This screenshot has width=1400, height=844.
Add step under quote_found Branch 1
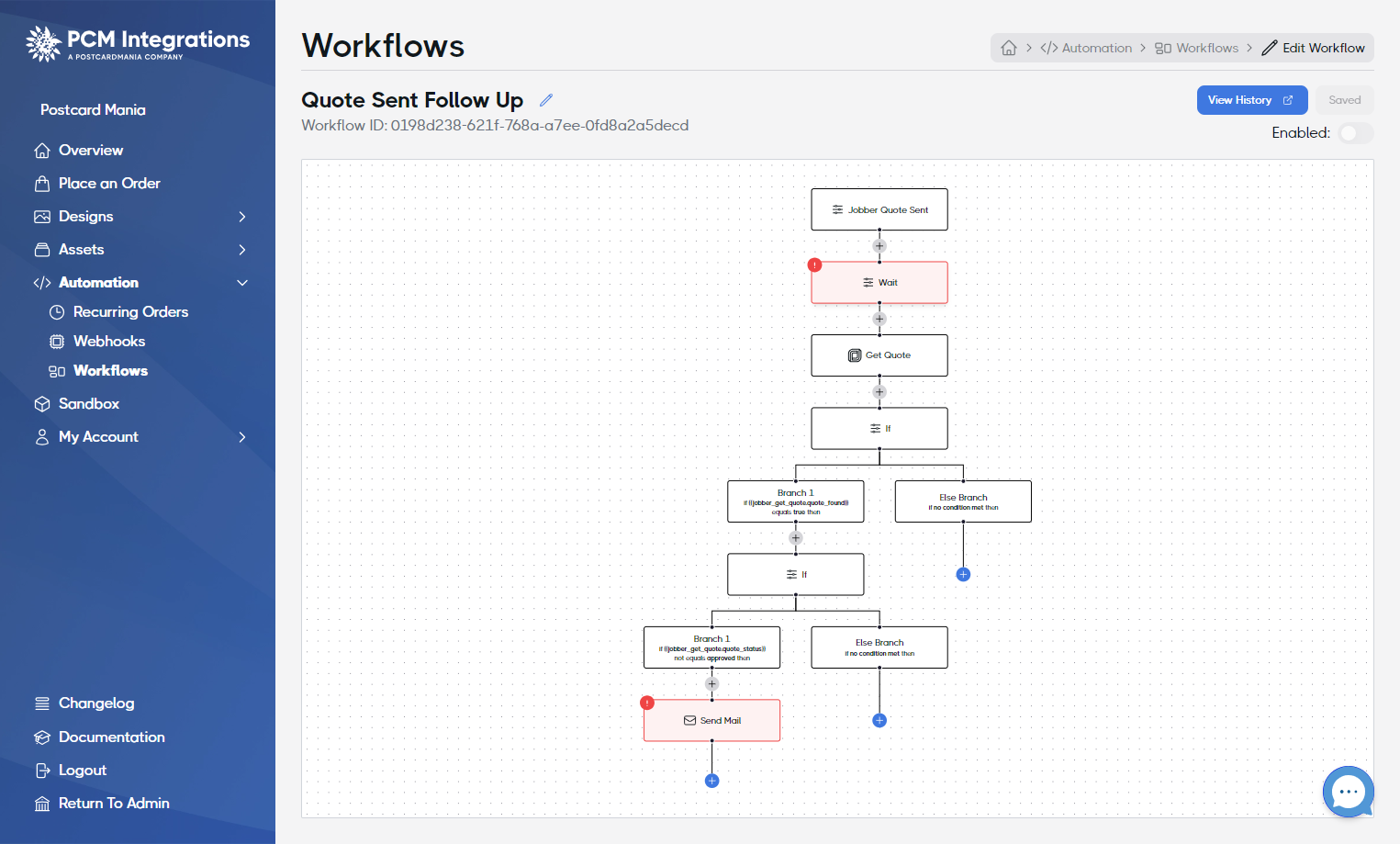pyautogui.click(x=796, y=538)
